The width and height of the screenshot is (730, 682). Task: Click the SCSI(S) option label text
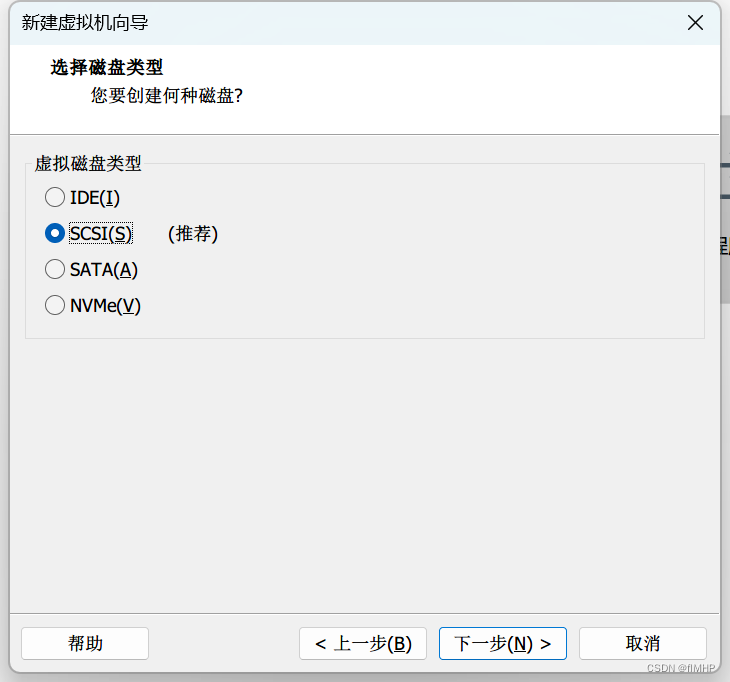point(101,234)
